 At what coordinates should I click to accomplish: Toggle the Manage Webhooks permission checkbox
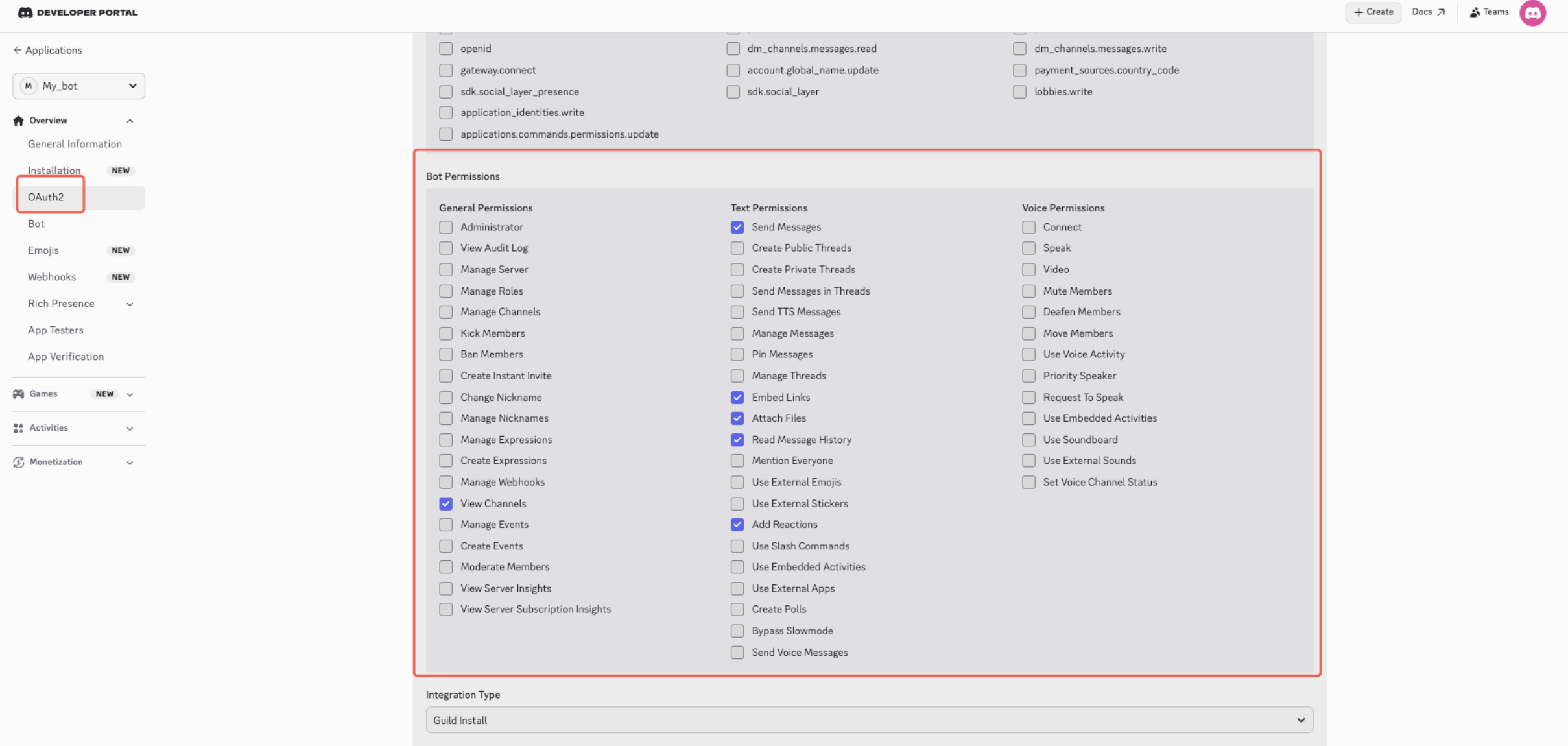(445, 482)
